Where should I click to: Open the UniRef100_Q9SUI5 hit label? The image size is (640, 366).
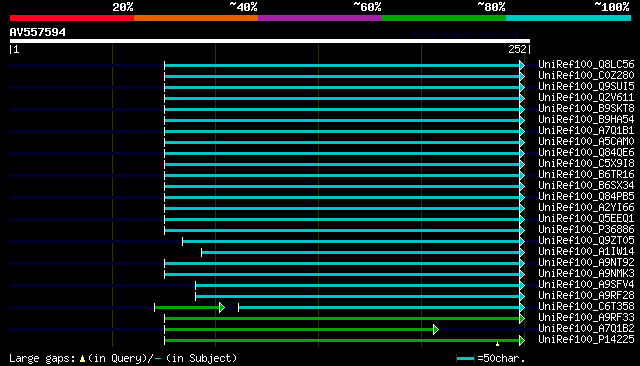coord(586,87)
